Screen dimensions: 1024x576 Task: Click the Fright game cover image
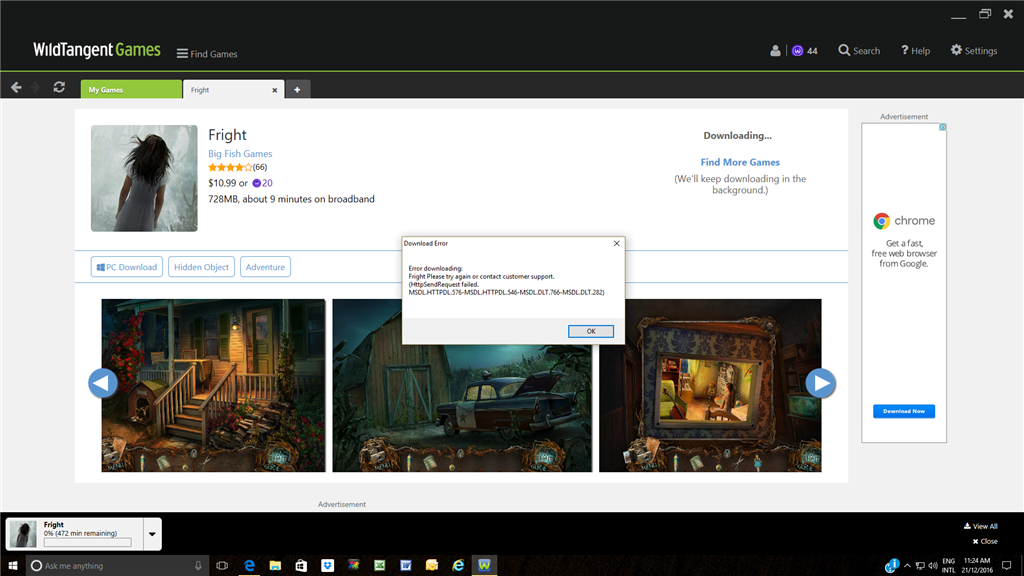(144, 178)
